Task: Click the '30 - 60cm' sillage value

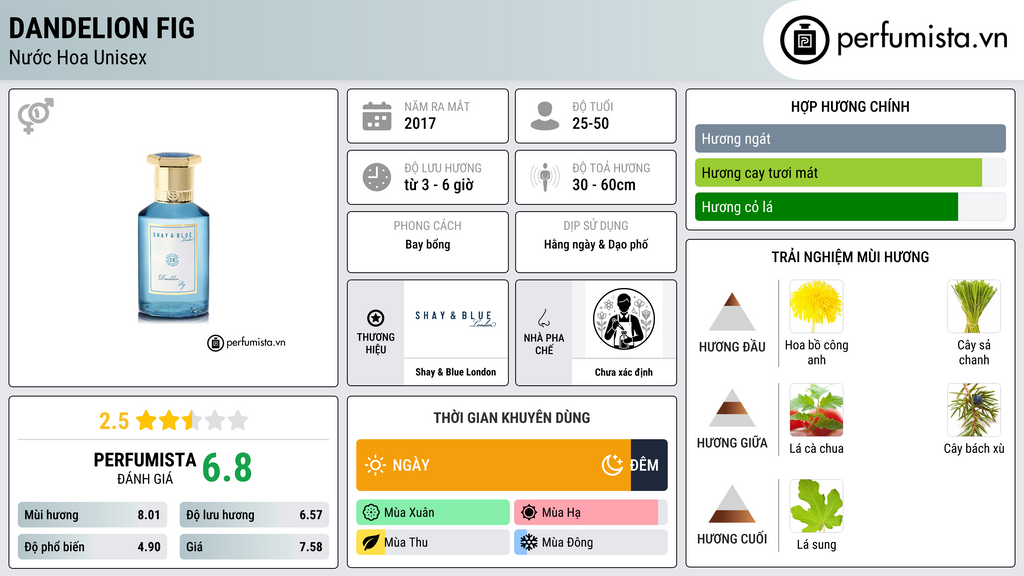Action: [x=603, y=185]
